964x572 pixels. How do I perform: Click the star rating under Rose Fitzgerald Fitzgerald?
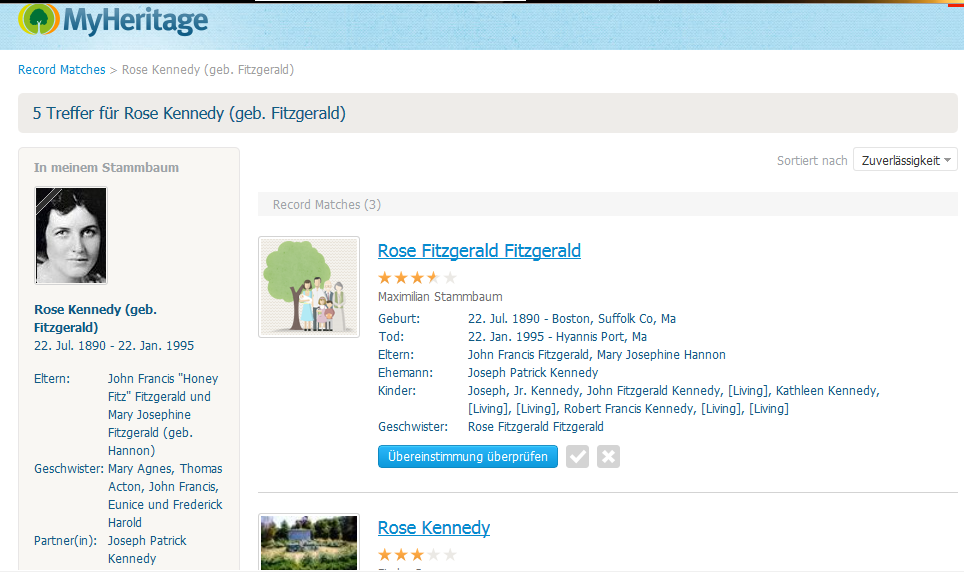pos(417,278)
